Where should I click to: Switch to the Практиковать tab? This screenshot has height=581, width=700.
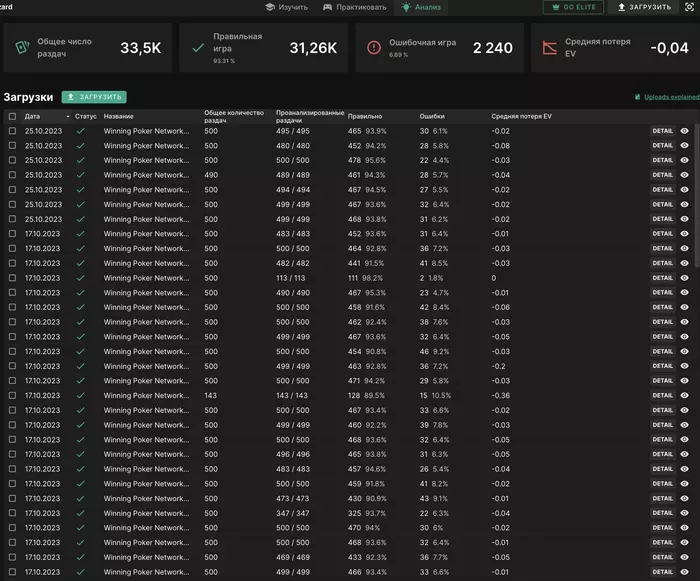coord(354,7)
